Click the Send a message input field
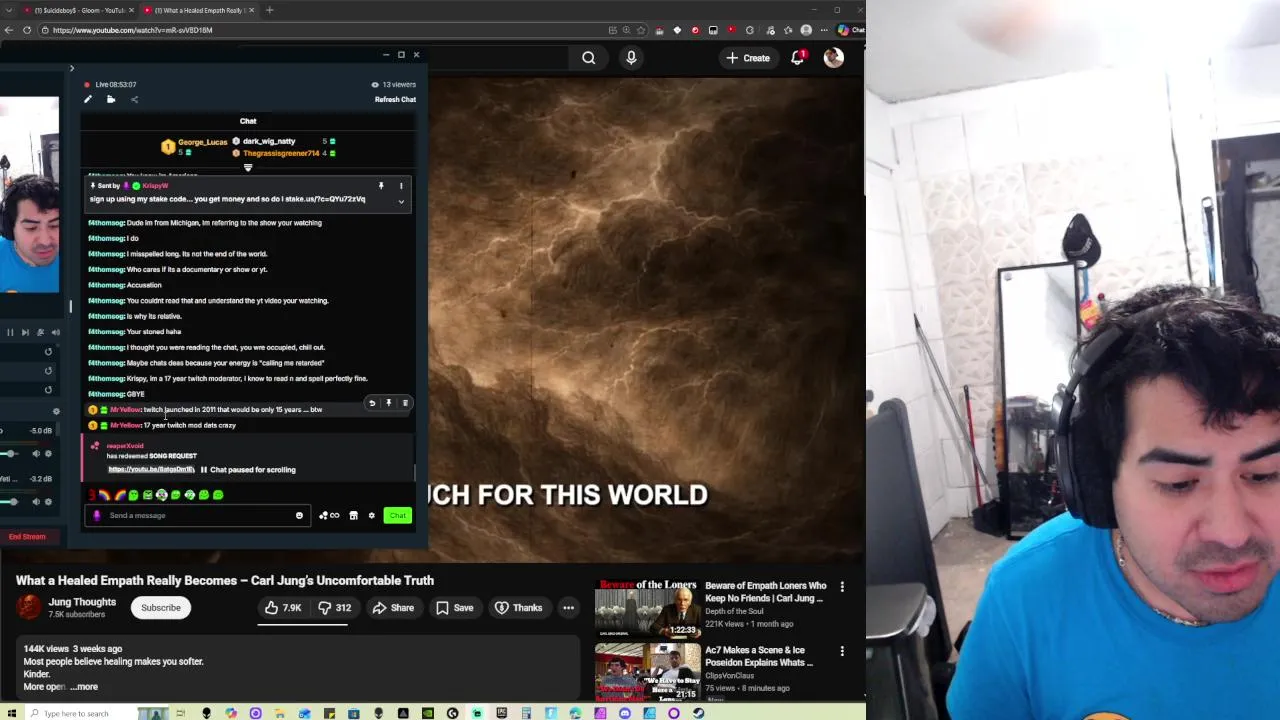Viewport: 1280px width, 720px height. (197, 516)
